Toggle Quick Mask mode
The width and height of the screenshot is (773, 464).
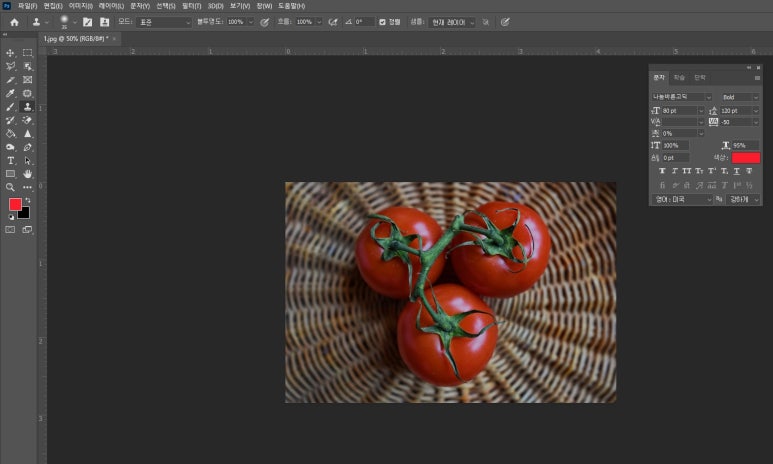point(10,229)
